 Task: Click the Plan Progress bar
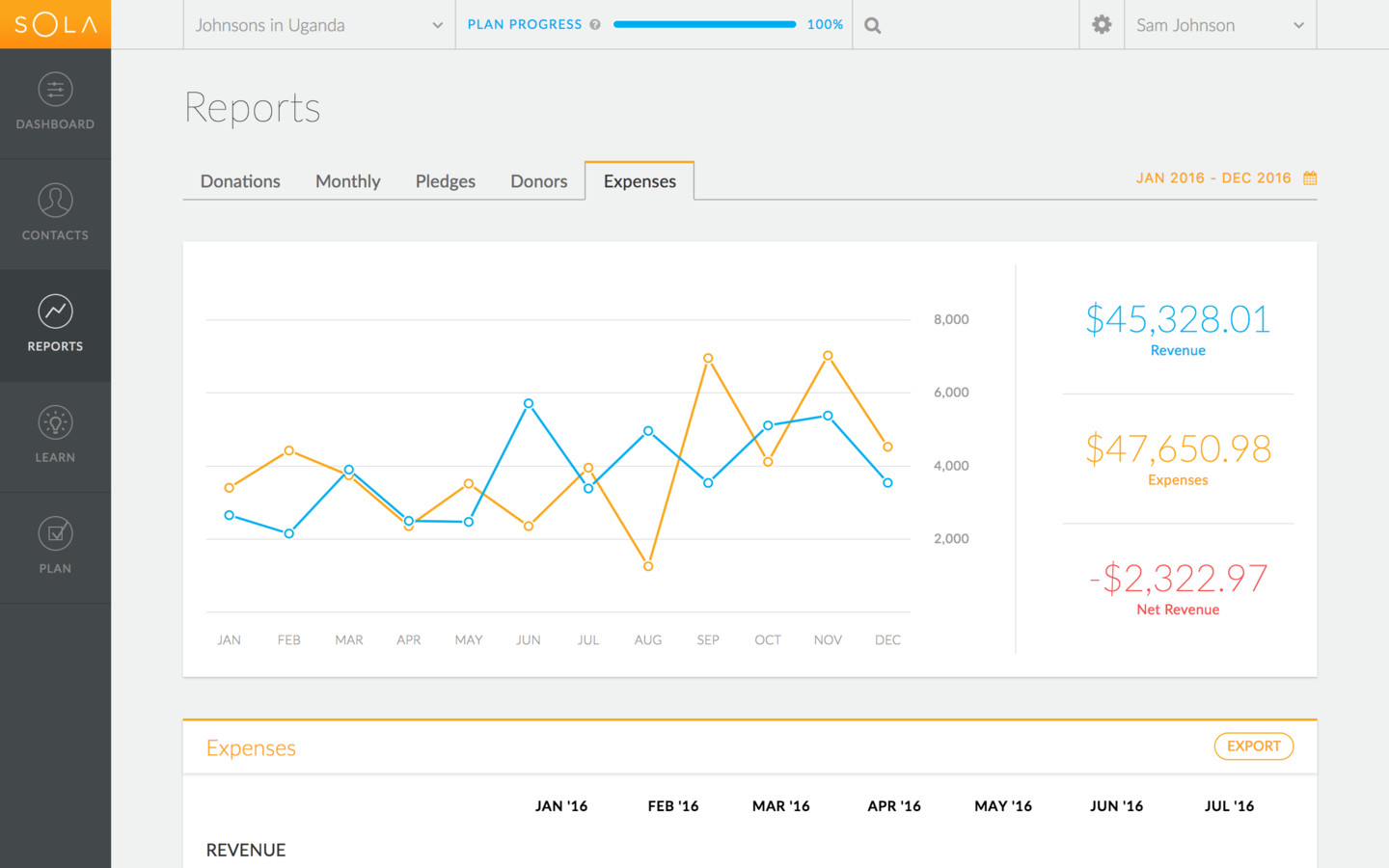[x=704, y=24]
